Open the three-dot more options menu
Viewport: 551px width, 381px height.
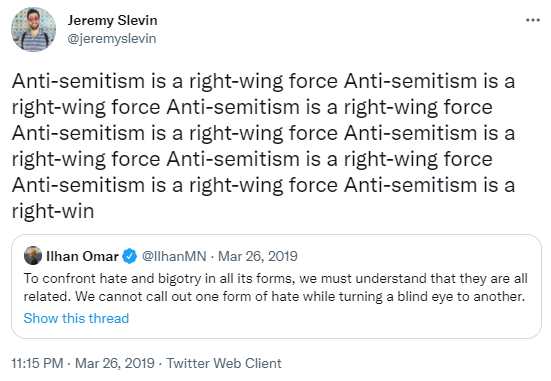[533, 20]
